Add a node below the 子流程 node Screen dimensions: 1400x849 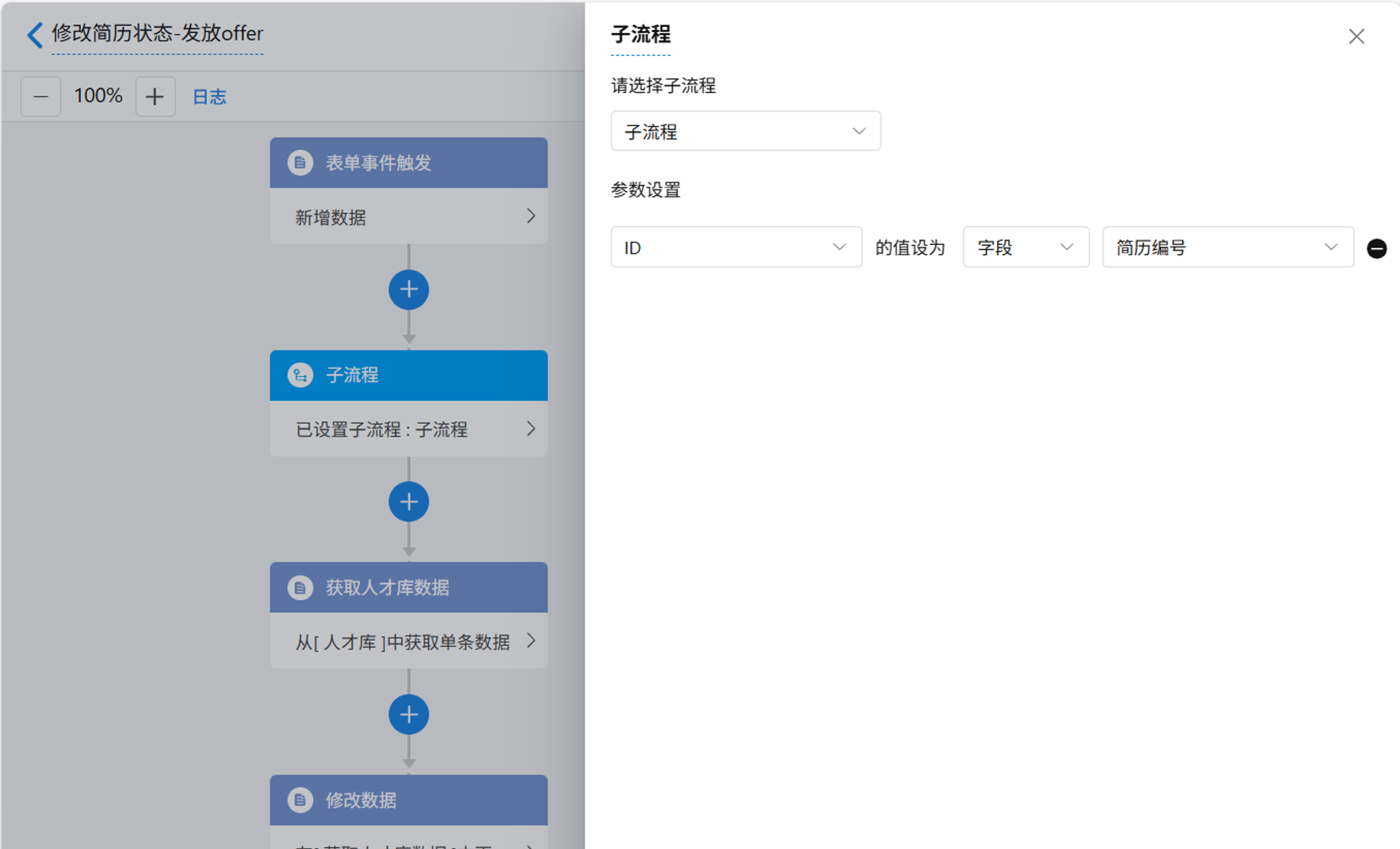(408, 502)
